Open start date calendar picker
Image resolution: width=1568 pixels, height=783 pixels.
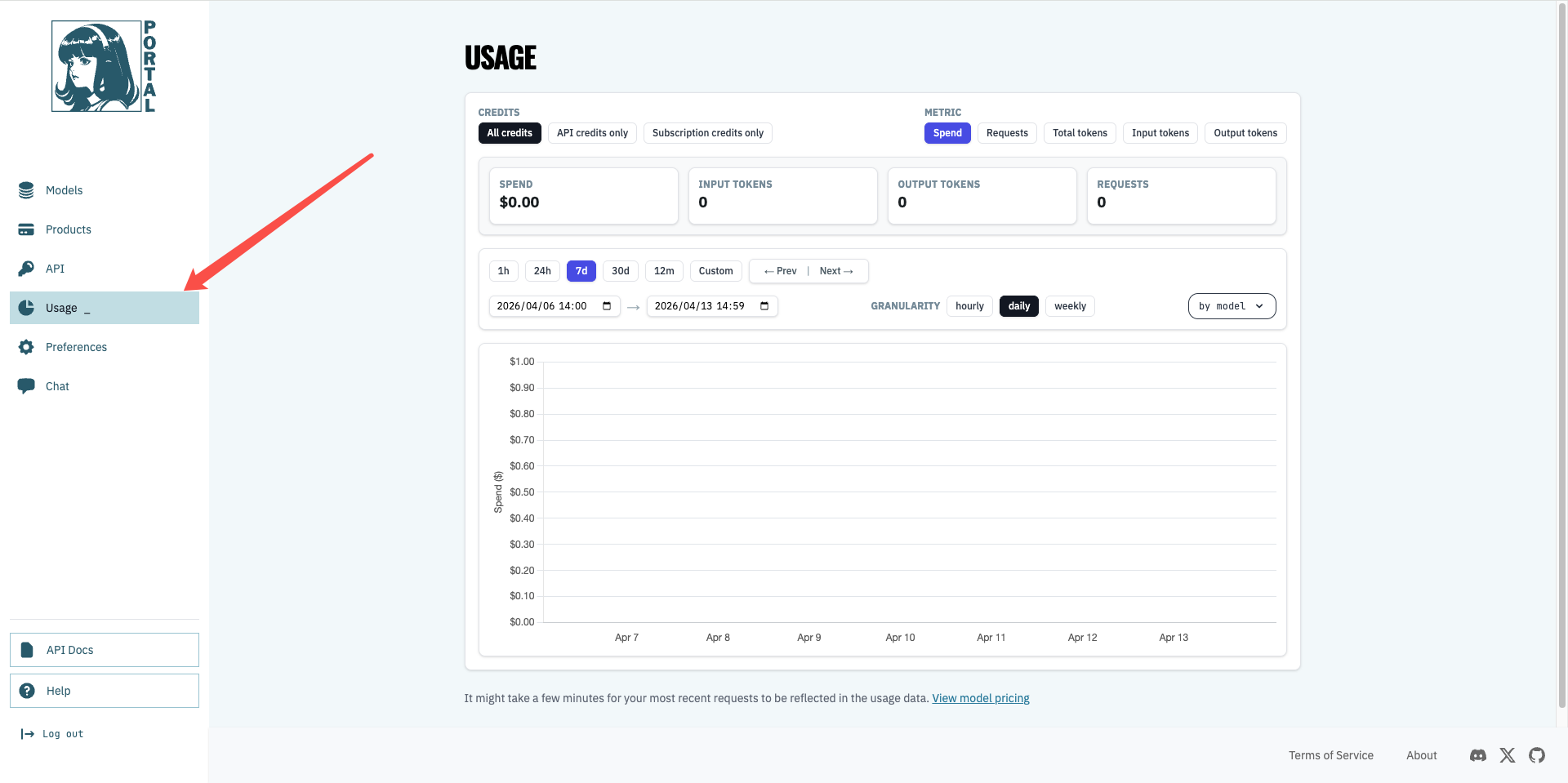pyautogui.click(x=607, y=306)
